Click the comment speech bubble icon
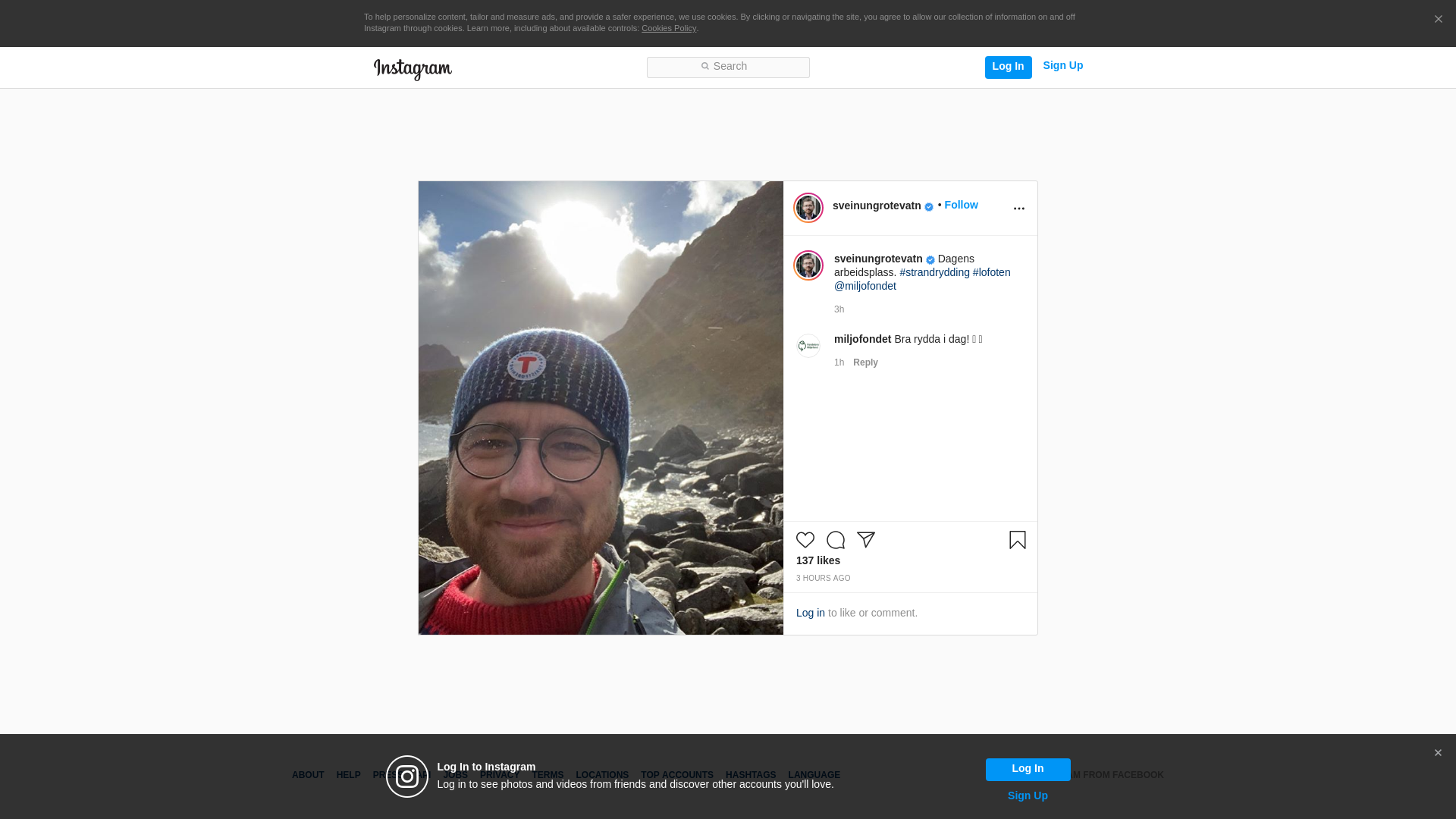Screen dimensions: 1456x819 pyautogui.click(x=836, y=540)
